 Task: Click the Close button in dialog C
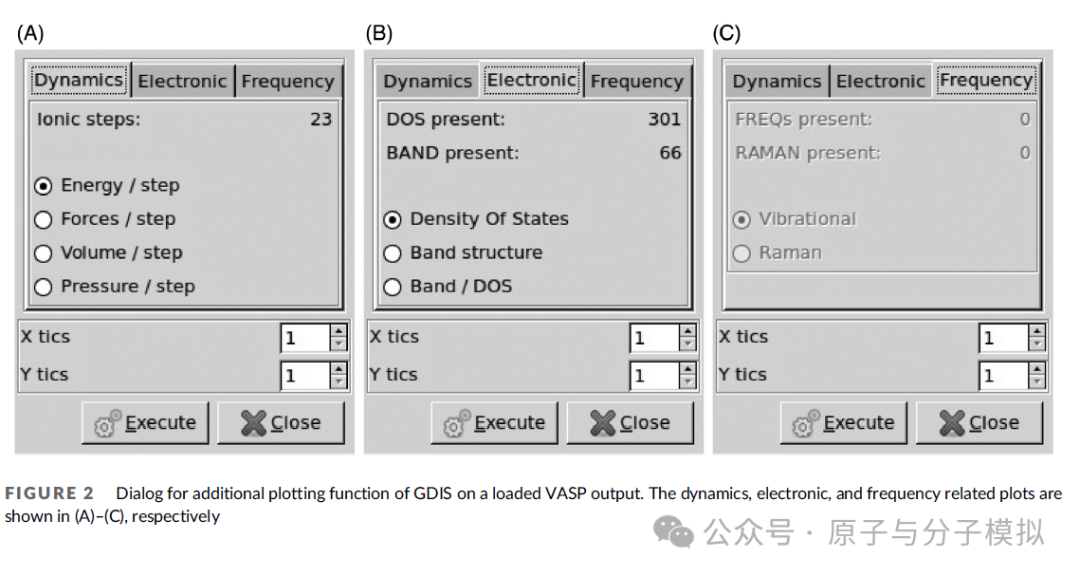(979, 423)
